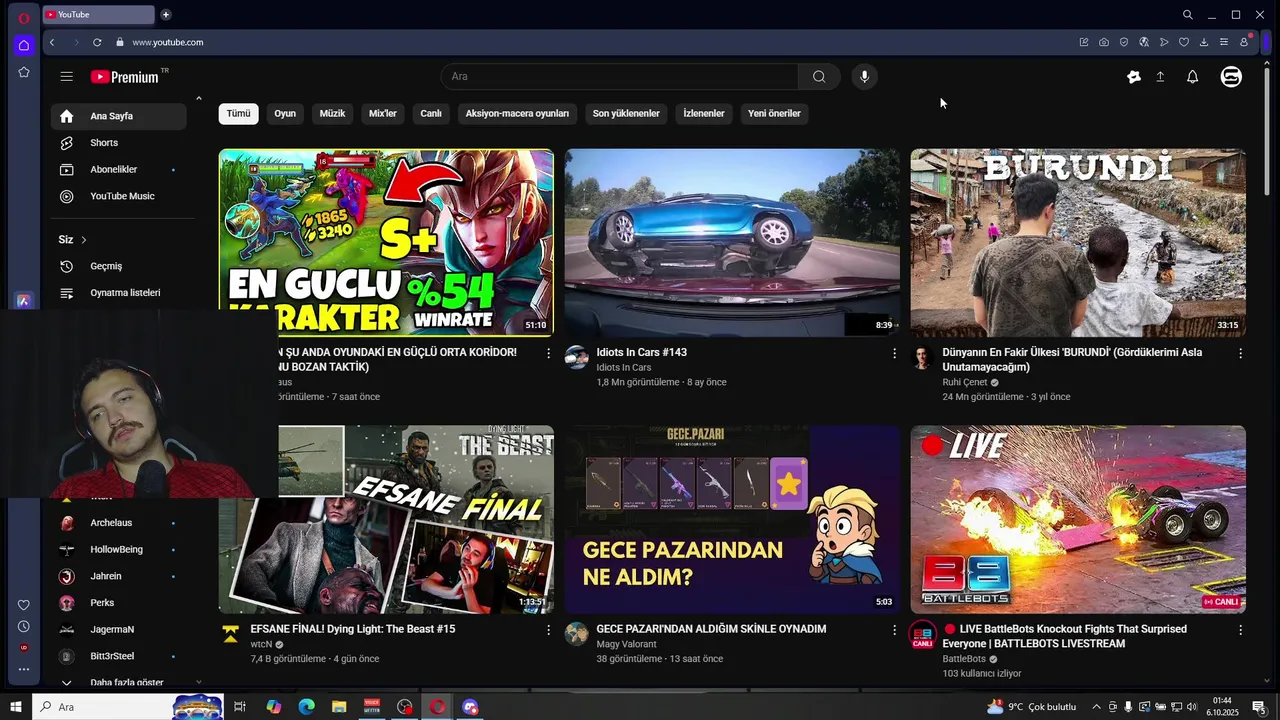The width and height of the screenshot is (1280, 720).
Task: Open YouTube Music in sidebar
Action: click(x=119, y=197)
